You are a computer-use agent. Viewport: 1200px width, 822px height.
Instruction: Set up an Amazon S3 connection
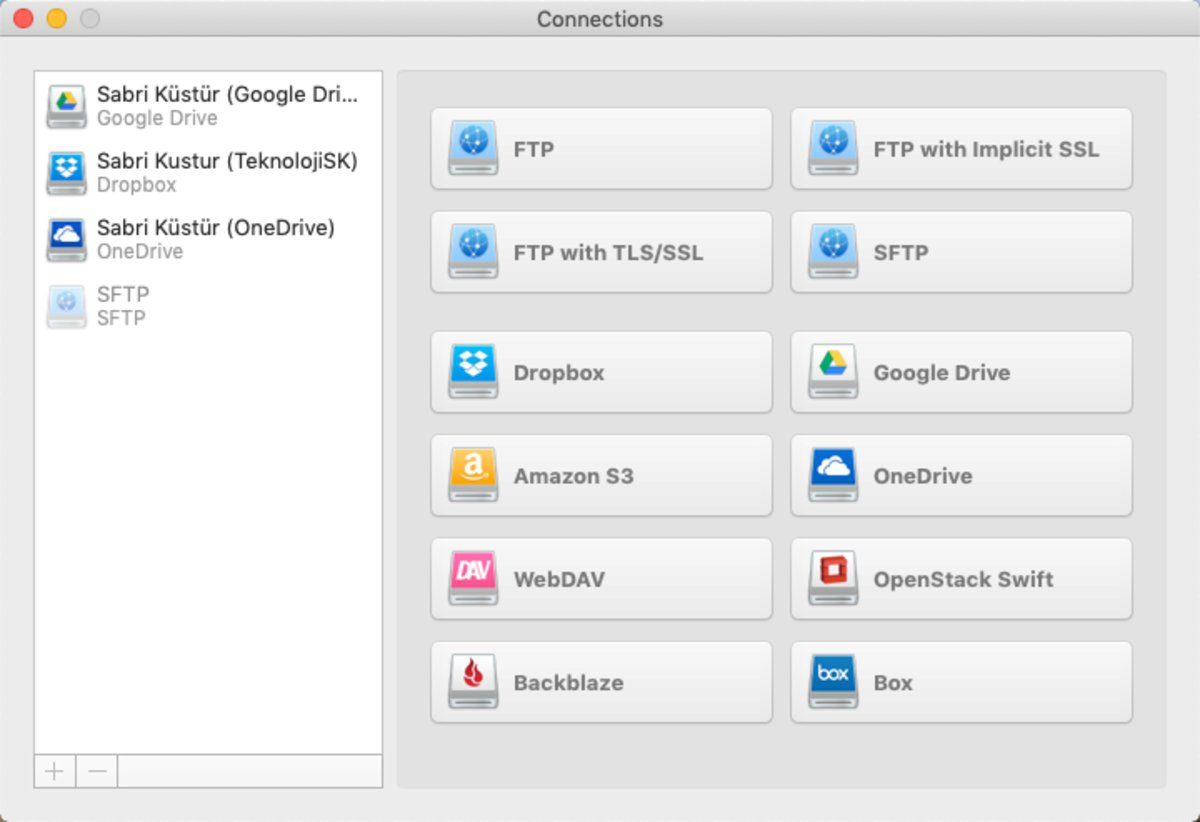coord(601,476)
